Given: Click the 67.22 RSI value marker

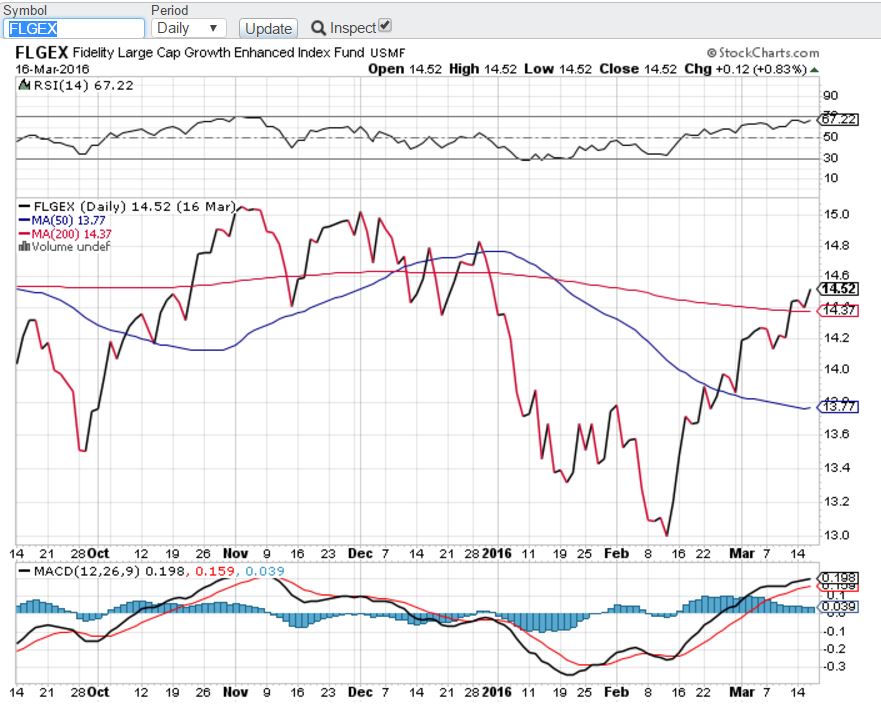Looking at the screenshot, I should pyautogui.click(x=838, y=119).
